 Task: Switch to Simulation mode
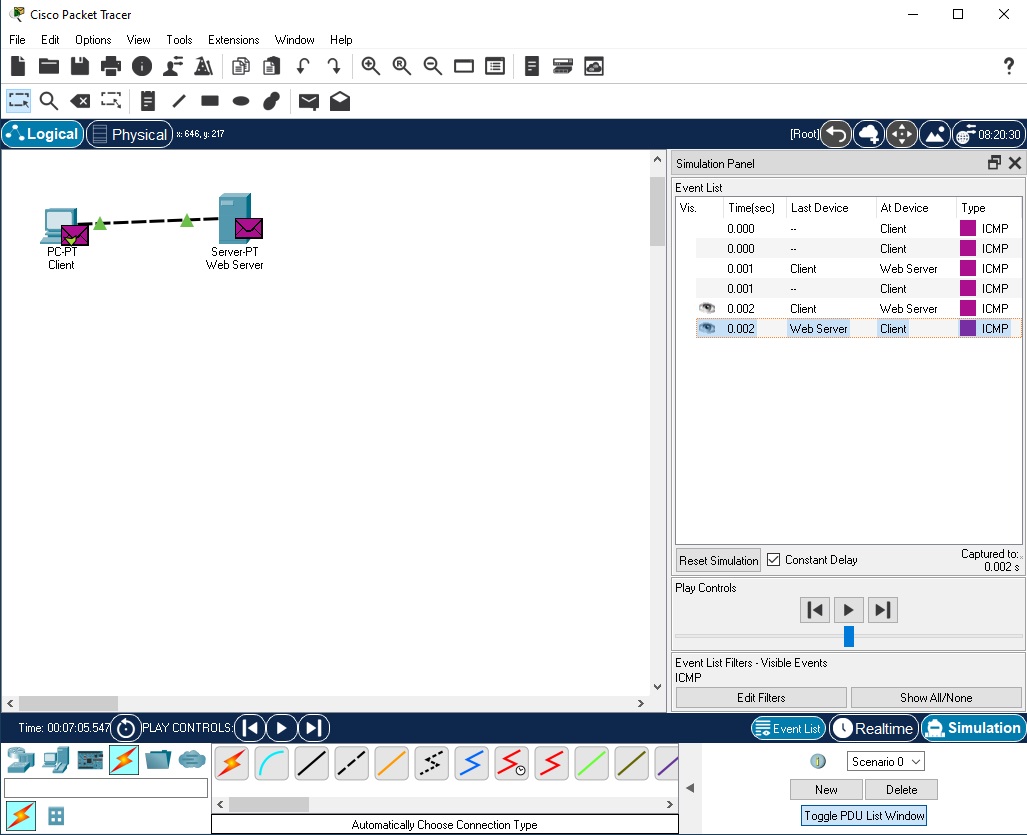pyautogui.click(x=974, y=728)
